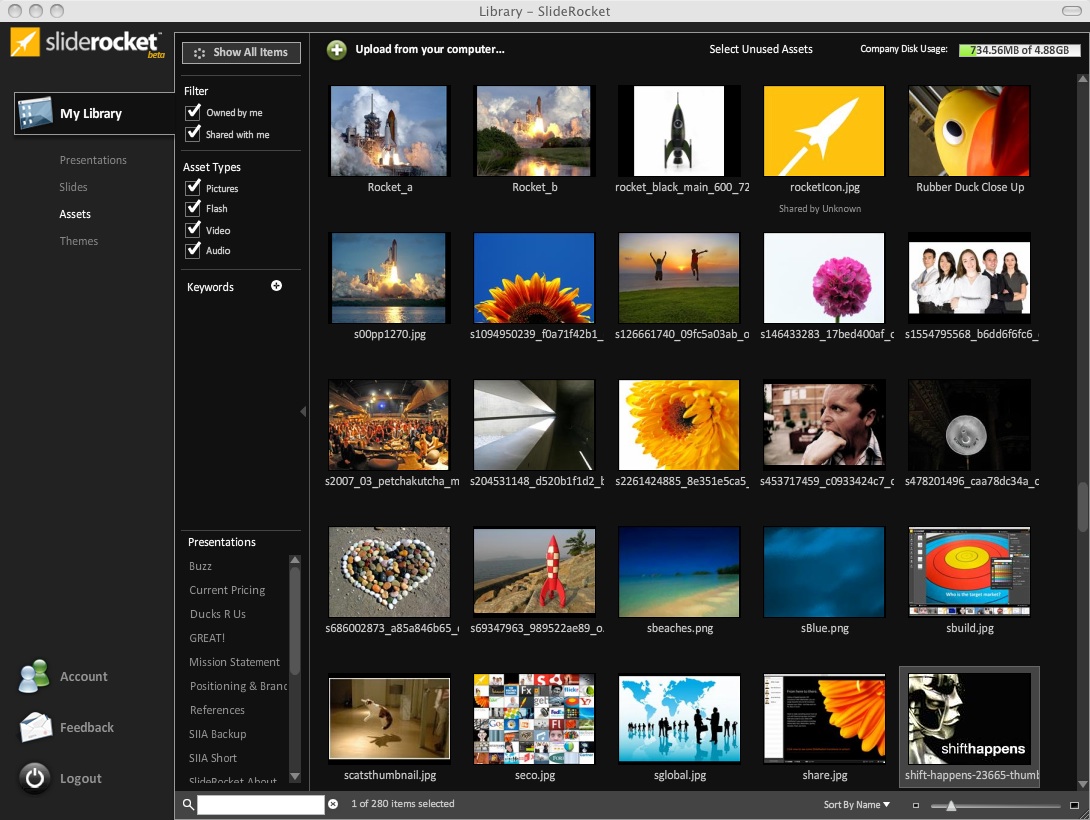Click the small thumbnail size icon
This screenshot has width=1090, height=820.
coord(916,805)
